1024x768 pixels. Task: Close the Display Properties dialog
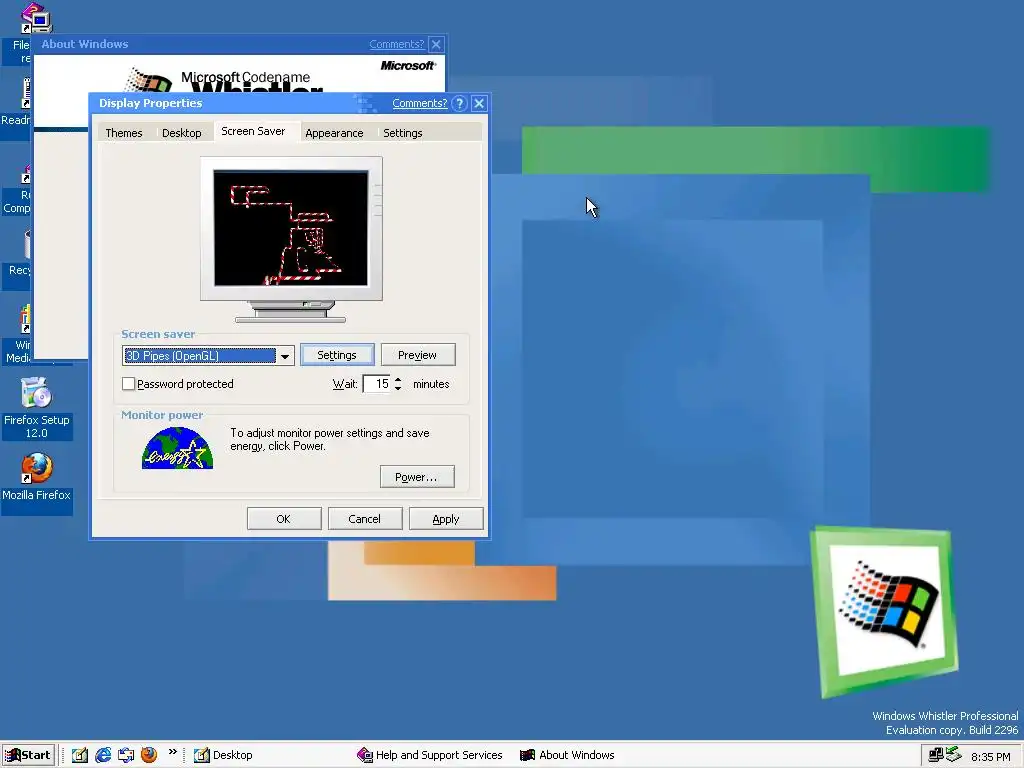(479, 103)
